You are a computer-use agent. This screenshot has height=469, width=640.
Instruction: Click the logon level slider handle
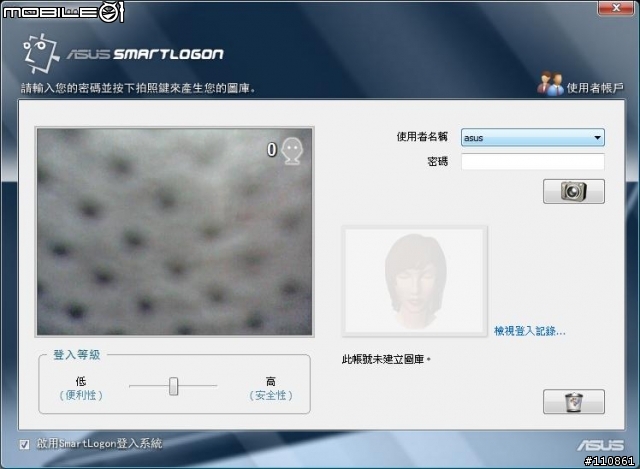[x=173, y=386]
